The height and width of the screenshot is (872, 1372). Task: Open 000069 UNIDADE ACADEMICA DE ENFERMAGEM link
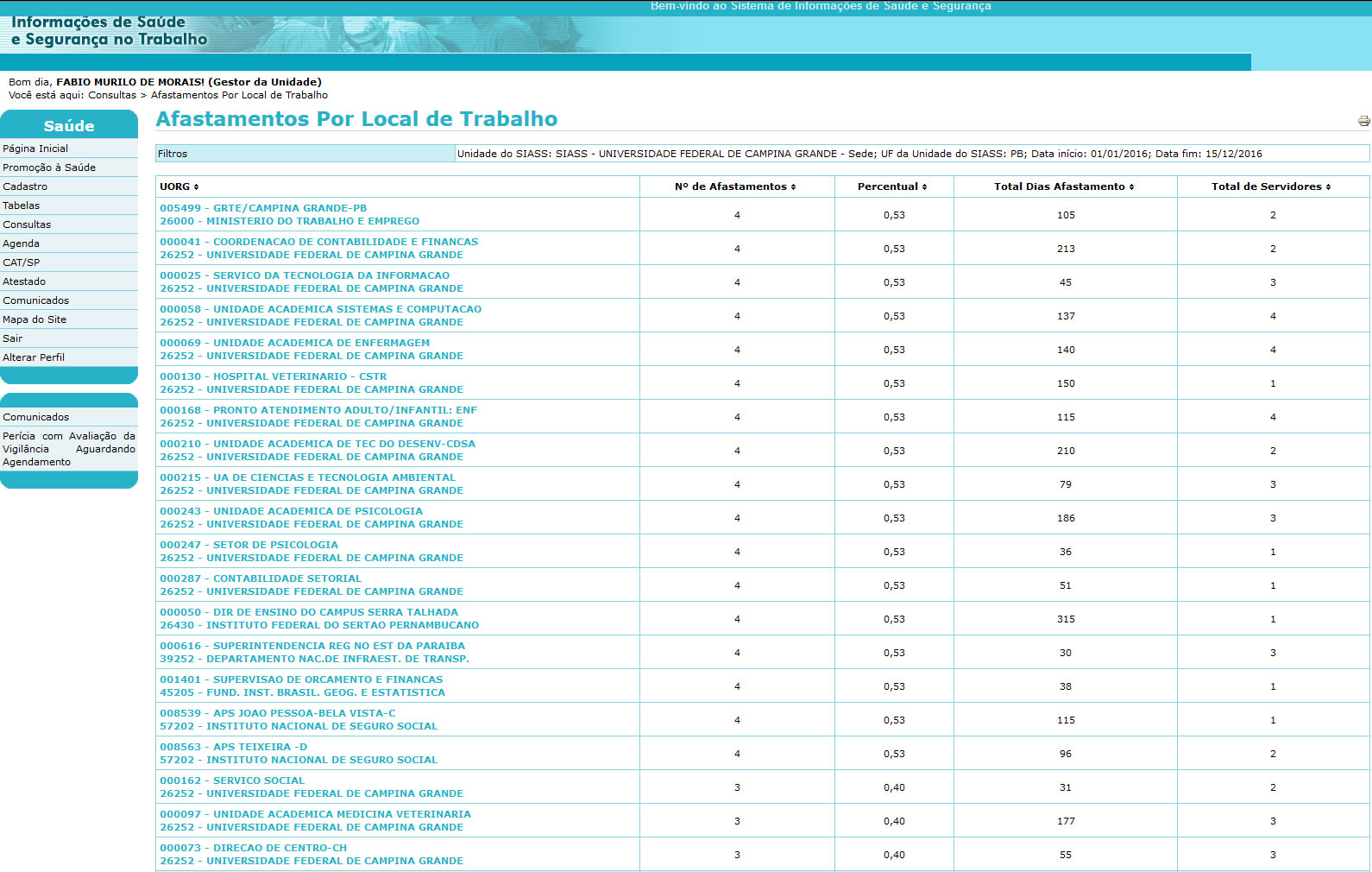[x=294, y=343]
